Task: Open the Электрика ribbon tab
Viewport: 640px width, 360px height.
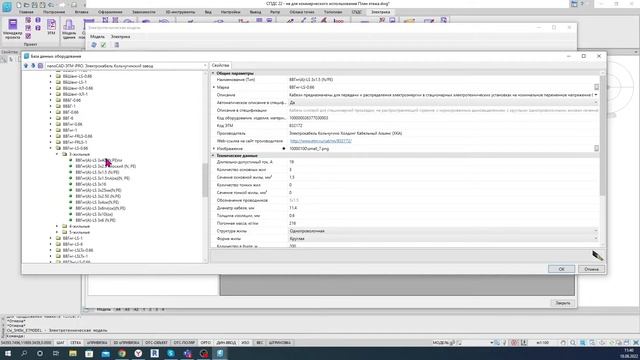Action: (380, 12)
